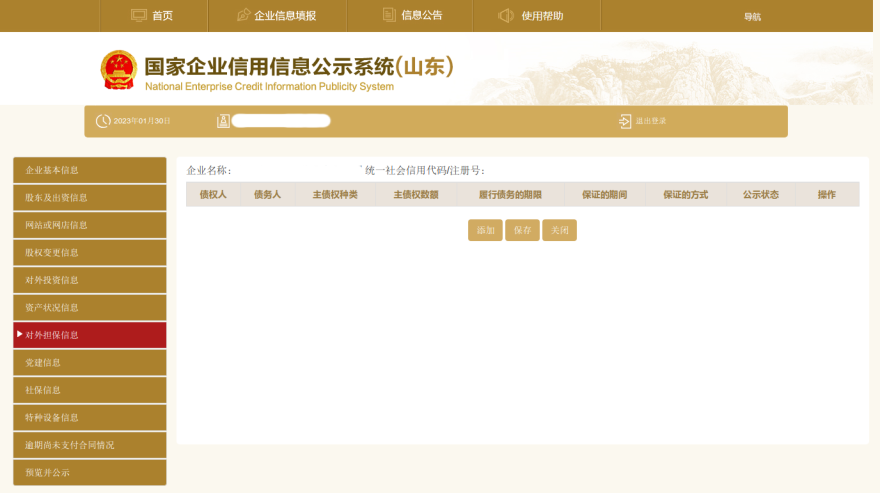
Task: Open 企业基本信息 in the sidebar
Action: click(x=90, y=170)
